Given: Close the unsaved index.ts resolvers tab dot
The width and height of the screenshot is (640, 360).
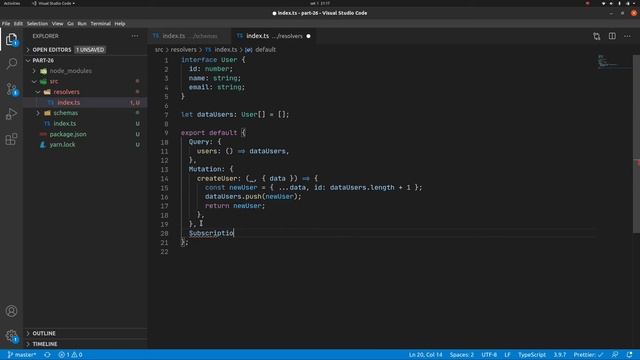Looking at the screenshot, I should [x=309, y=36].
